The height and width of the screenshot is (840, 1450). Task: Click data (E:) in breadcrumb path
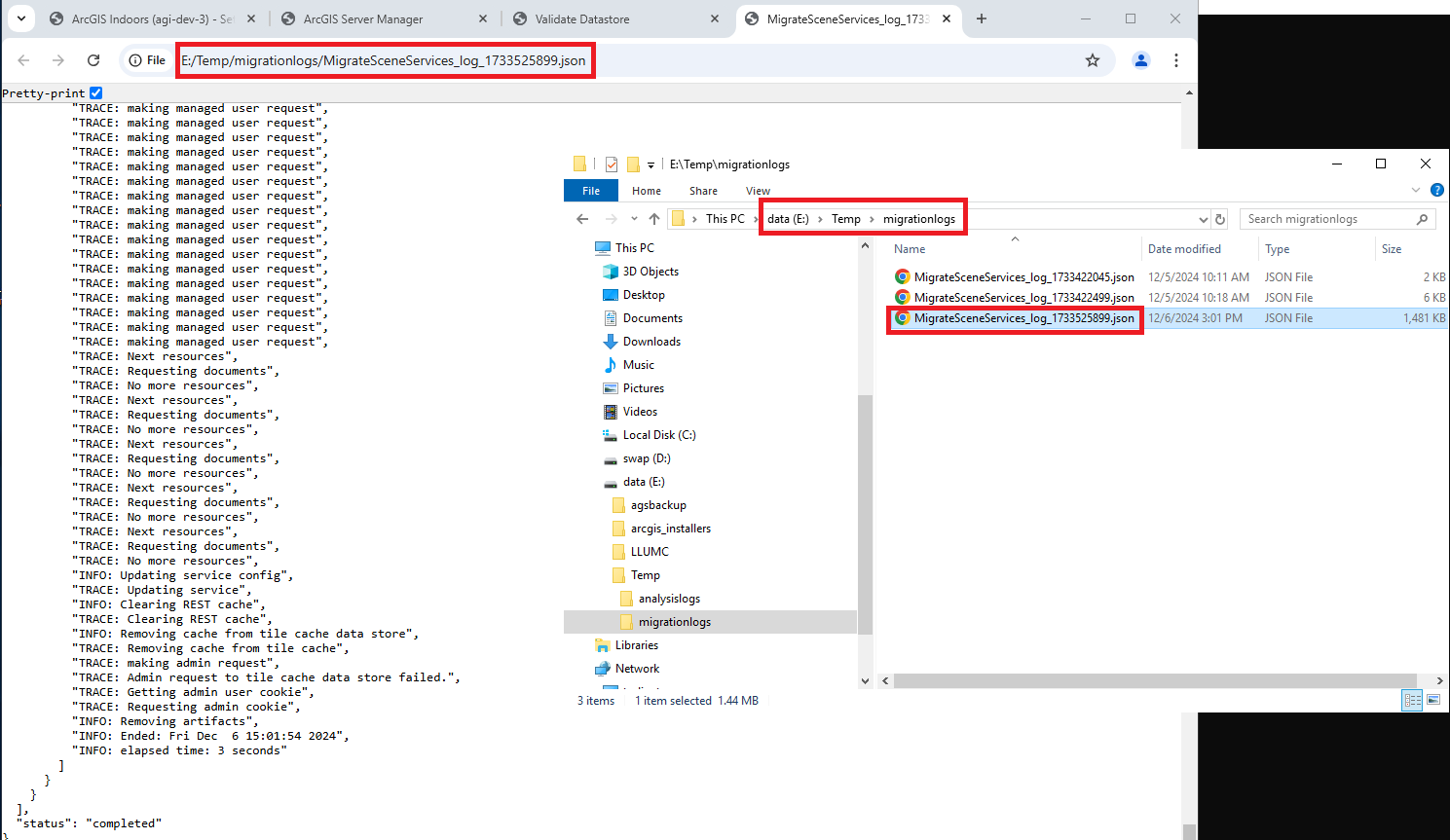(788, 219)
